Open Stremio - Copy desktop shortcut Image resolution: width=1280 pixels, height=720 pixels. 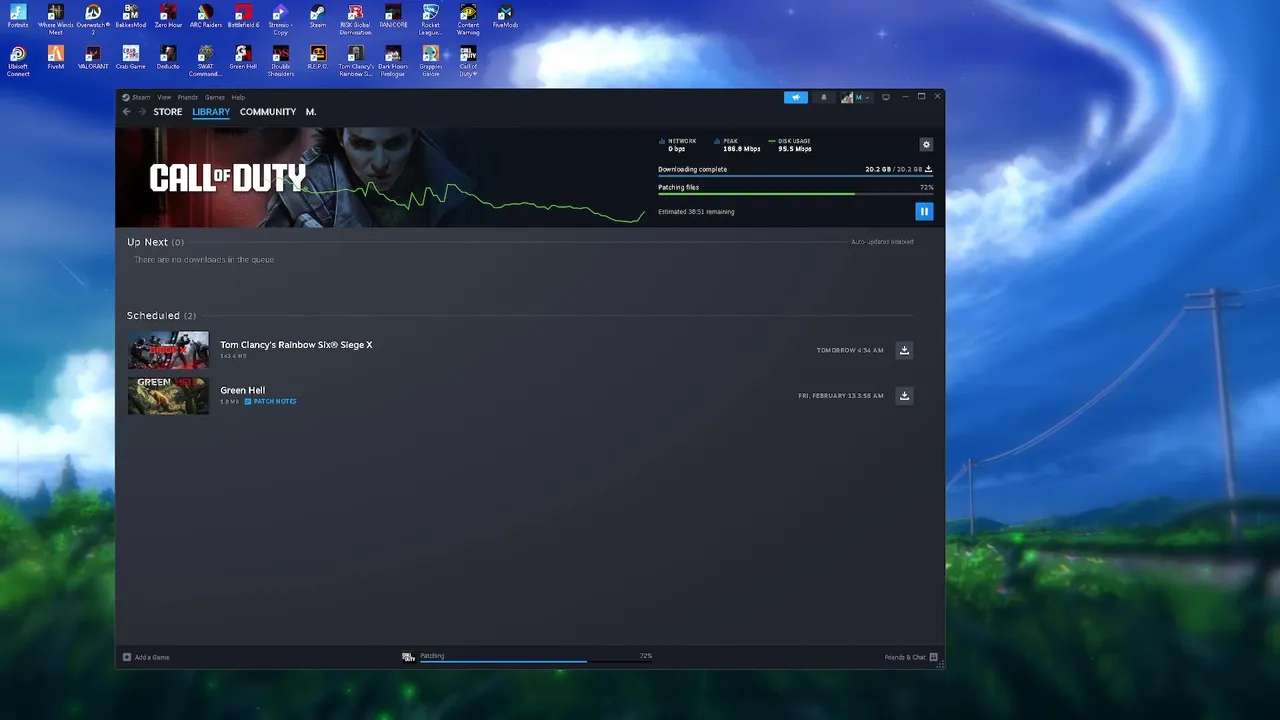click(280, 19)
